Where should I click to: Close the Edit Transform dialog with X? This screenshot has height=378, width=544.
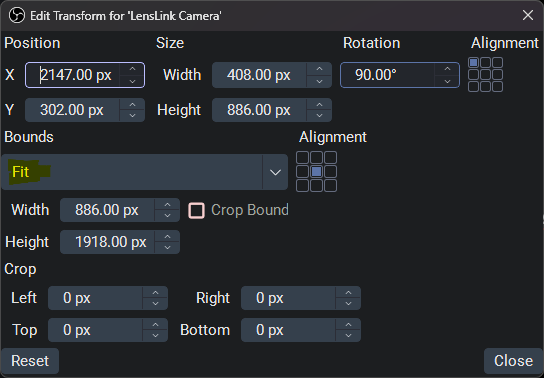[528, 15]
